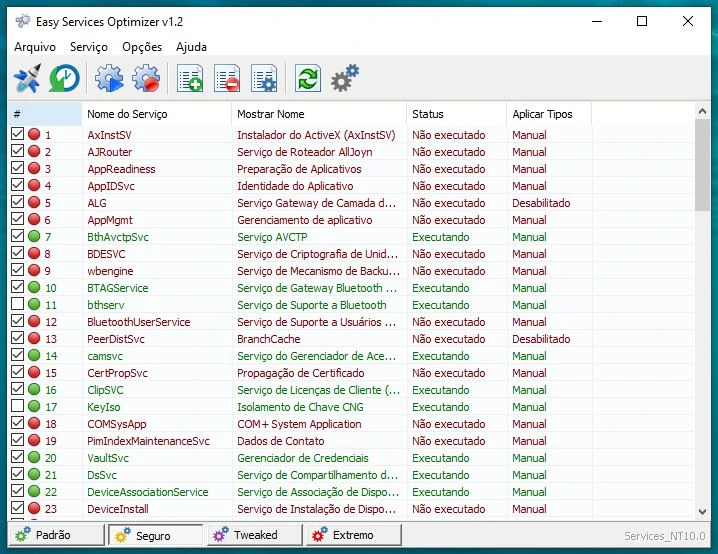
Task: Sort by Aplicar Tipos column header
Action: coord(549,114)
